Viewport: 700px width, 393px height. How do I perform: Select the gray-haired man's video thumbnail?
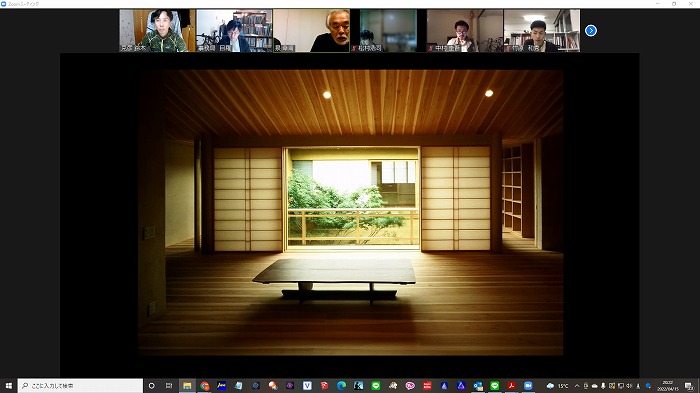(x=312, y=30)
